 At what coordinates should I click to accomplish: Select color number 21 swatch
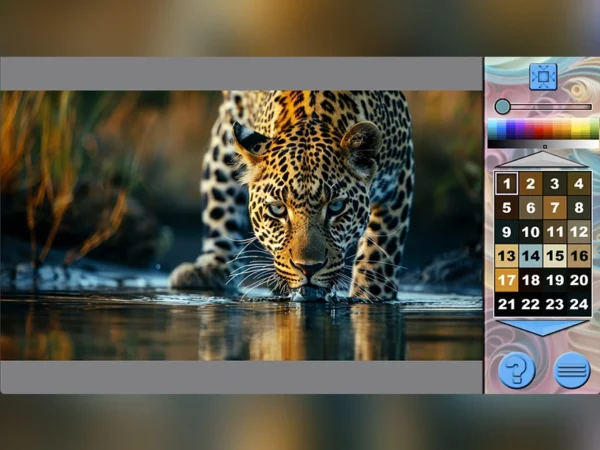(506, 304)
